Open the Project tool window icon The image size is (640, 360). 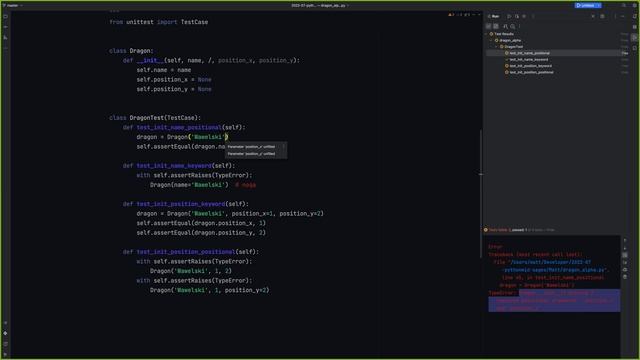pyautogui.click(x=5, y=16)
